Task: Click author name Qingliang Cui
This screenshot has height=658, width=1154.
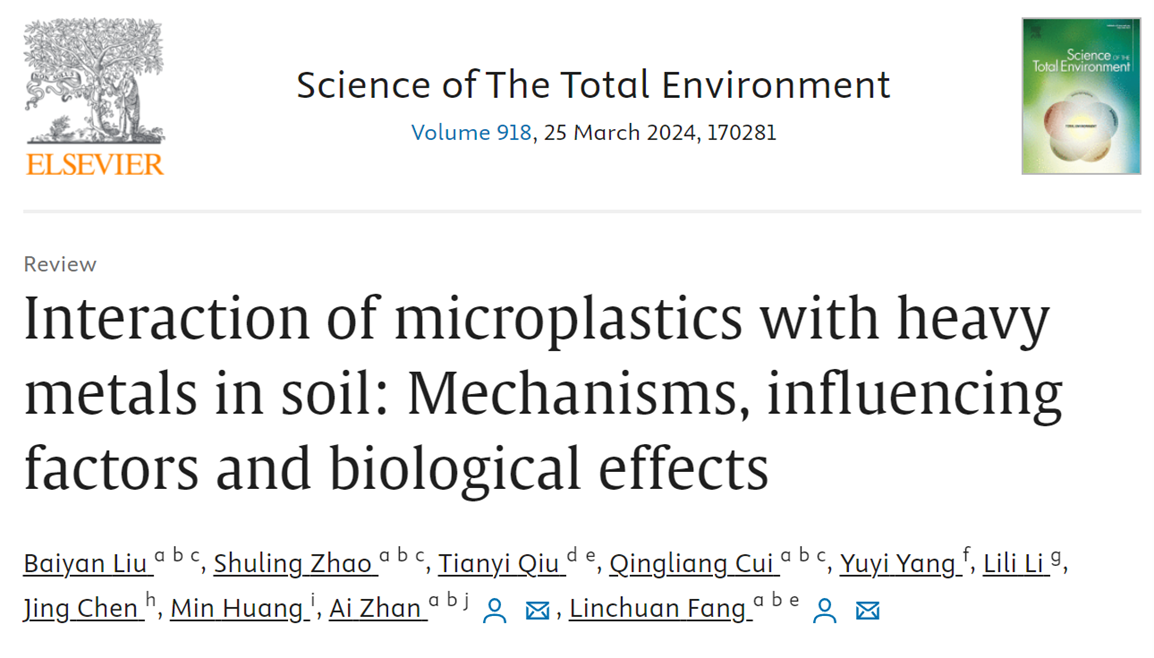Action: pyautogui.click(x=691, y=564)
